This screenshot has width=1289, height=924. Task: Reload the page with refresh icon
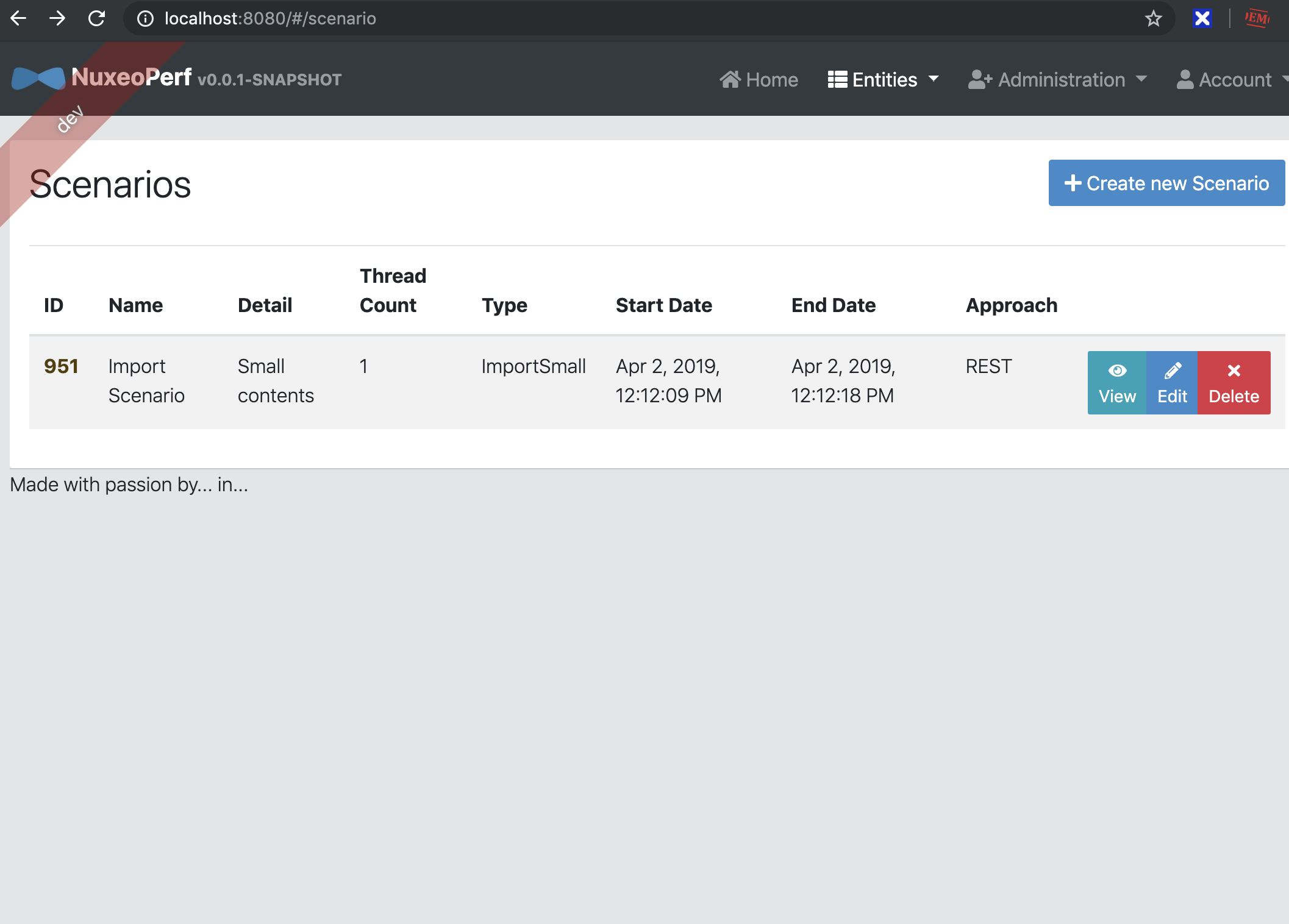pyautogui.click(x=96, y=18)
